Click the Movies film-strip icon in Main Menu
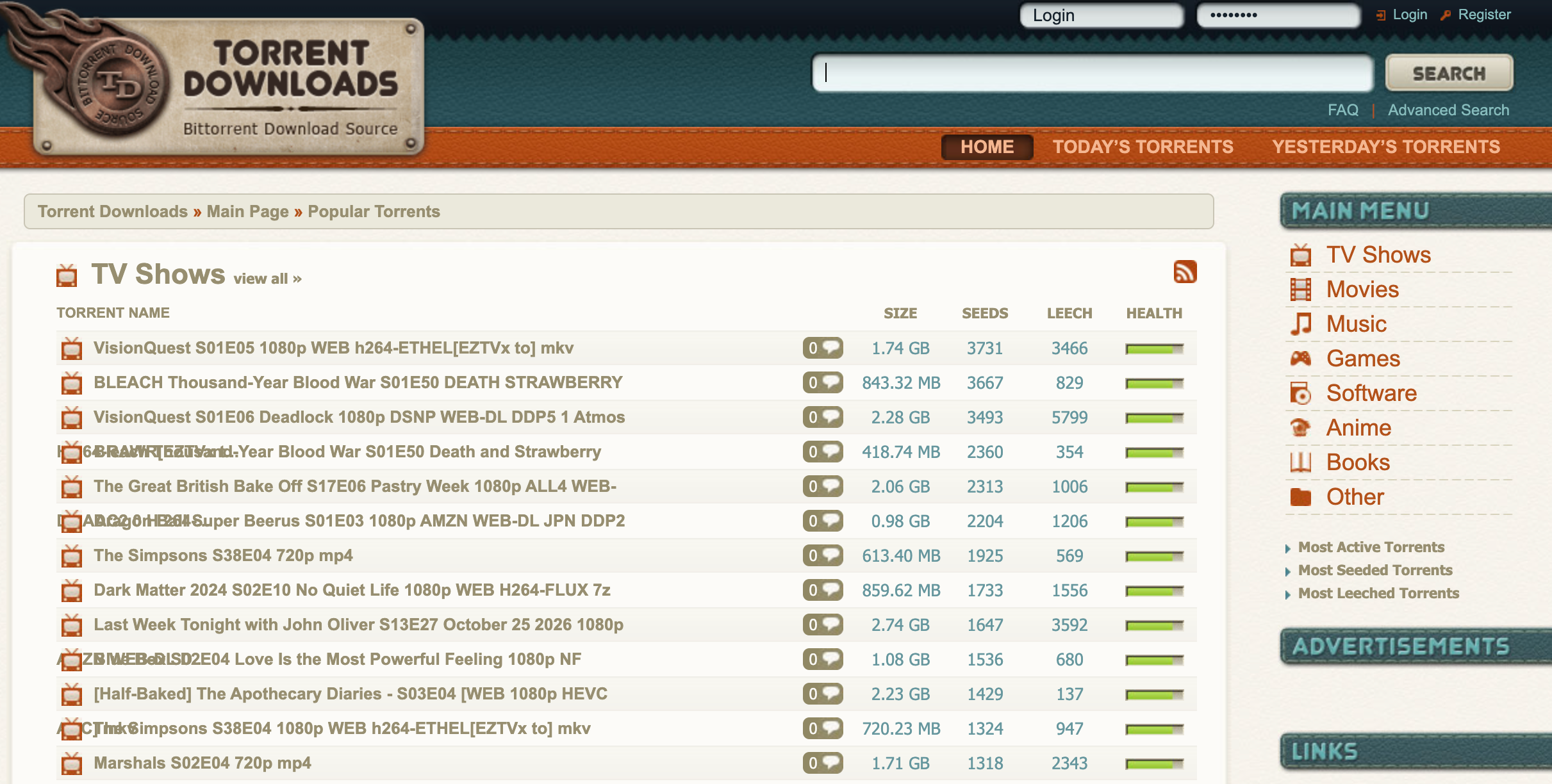Image resolution: width=1552 pixels, height=784 pixels. (1300, 290)
